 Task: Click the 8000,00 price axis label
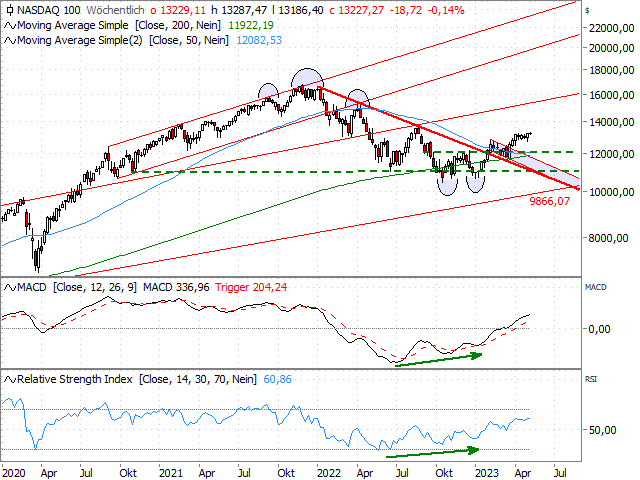[x=608, y=238]
